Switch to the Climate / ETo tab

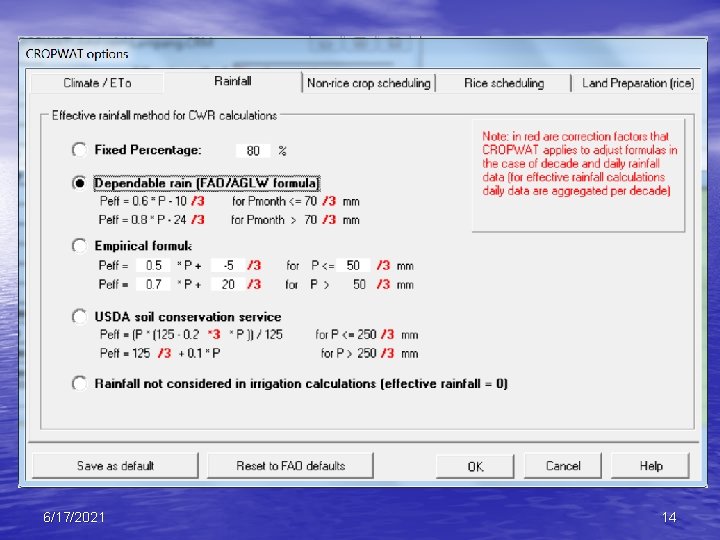point(97,83)
